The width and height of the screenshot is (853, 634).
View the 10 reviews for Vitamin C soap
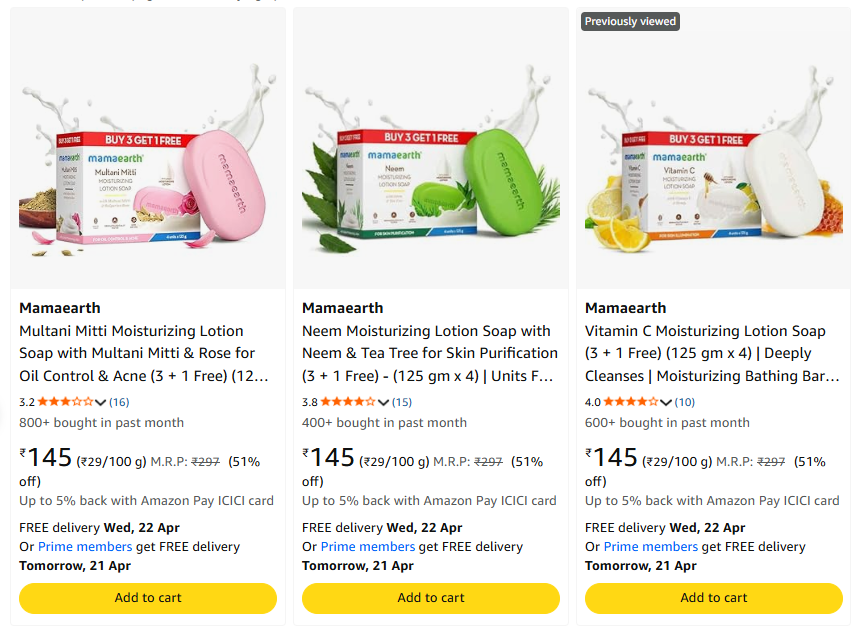coord(685,402)
